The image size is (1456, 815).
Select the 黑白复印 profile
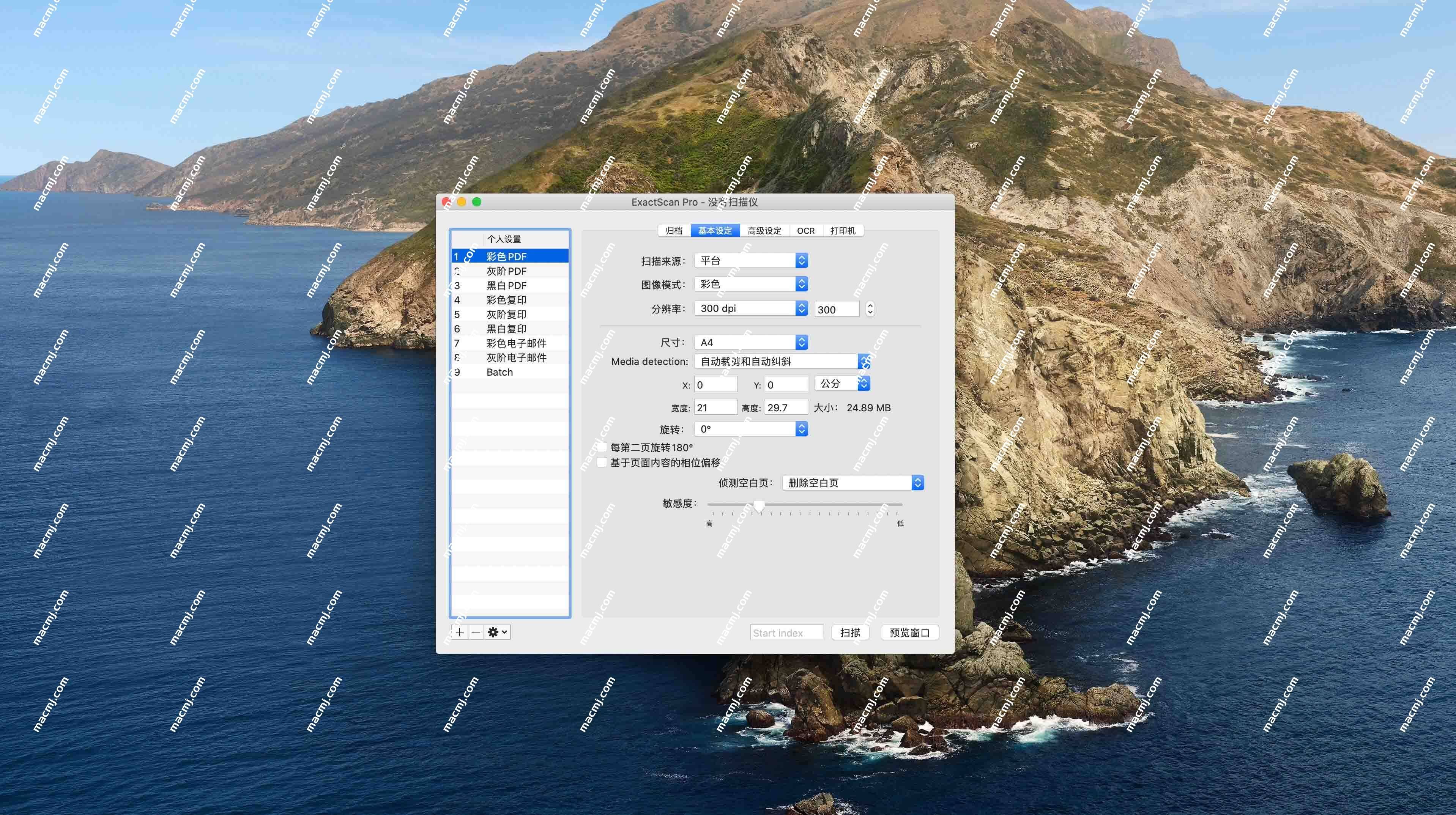[x=510, y=328]
